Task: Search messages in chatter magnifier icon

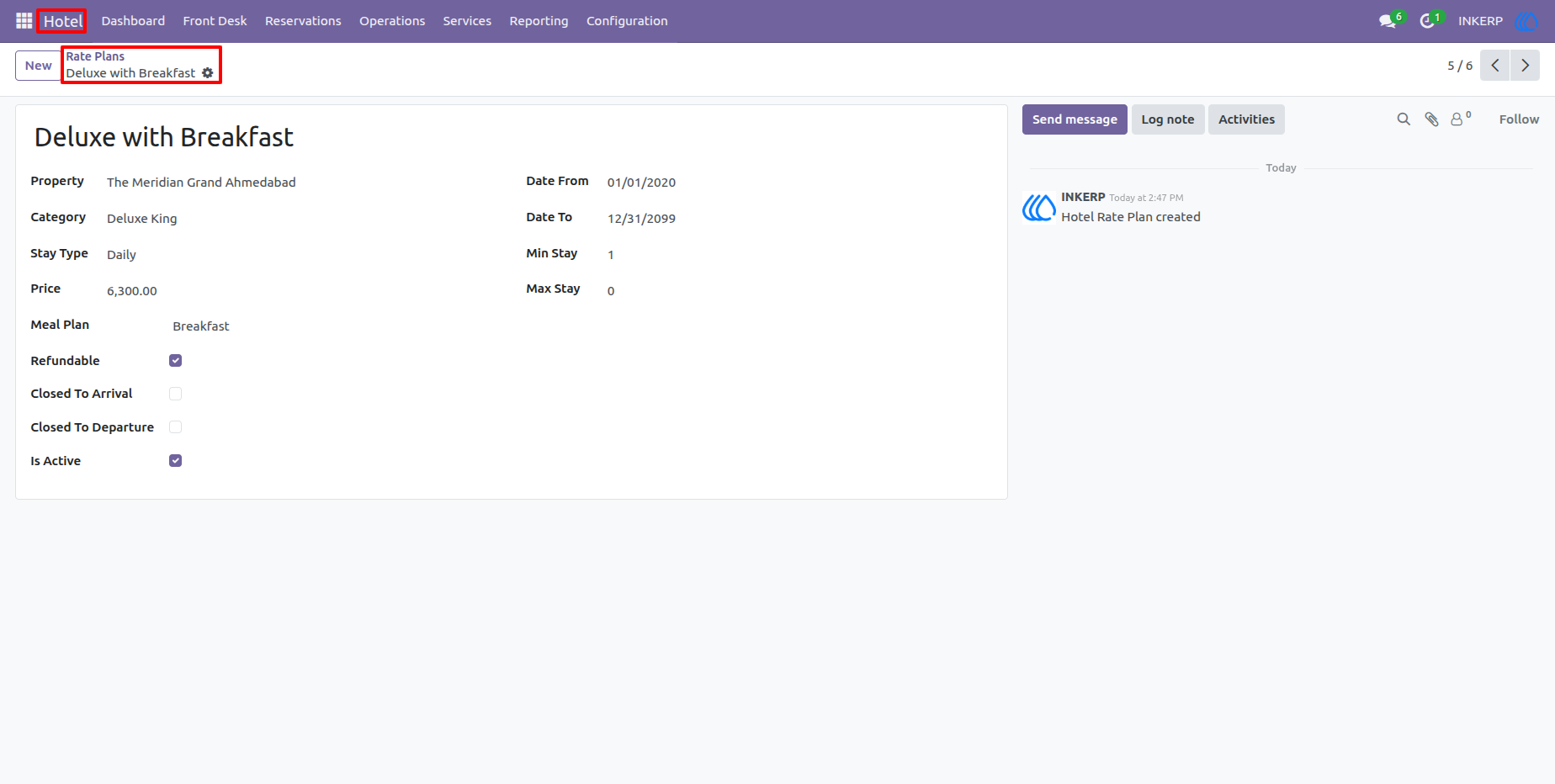Action: pos(1404,119)
